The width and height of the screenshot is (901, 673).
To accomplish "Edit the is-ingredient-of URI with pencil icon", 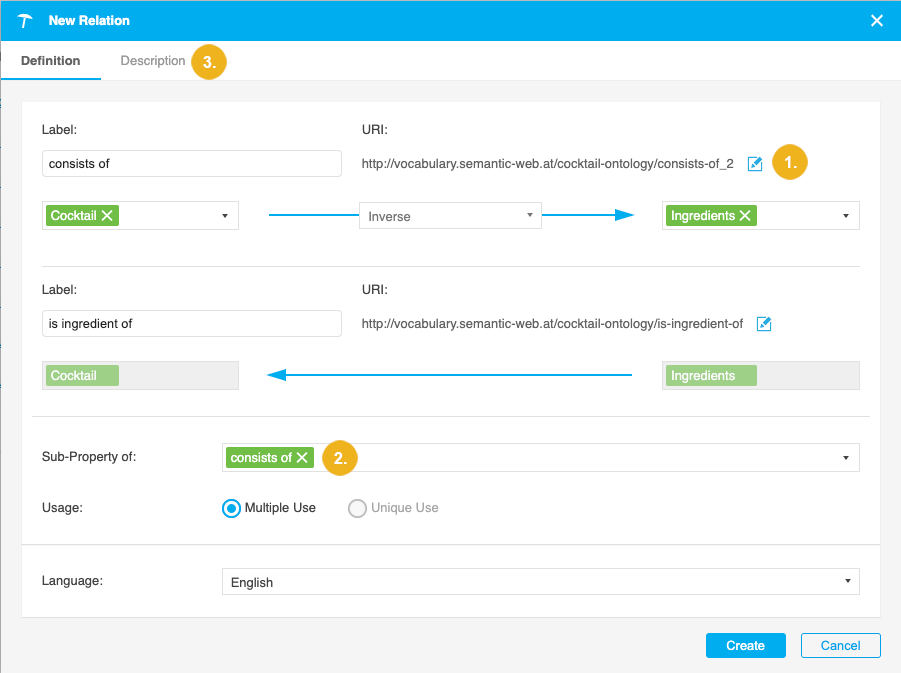I will pyautogui.click(x=764, y=324).
